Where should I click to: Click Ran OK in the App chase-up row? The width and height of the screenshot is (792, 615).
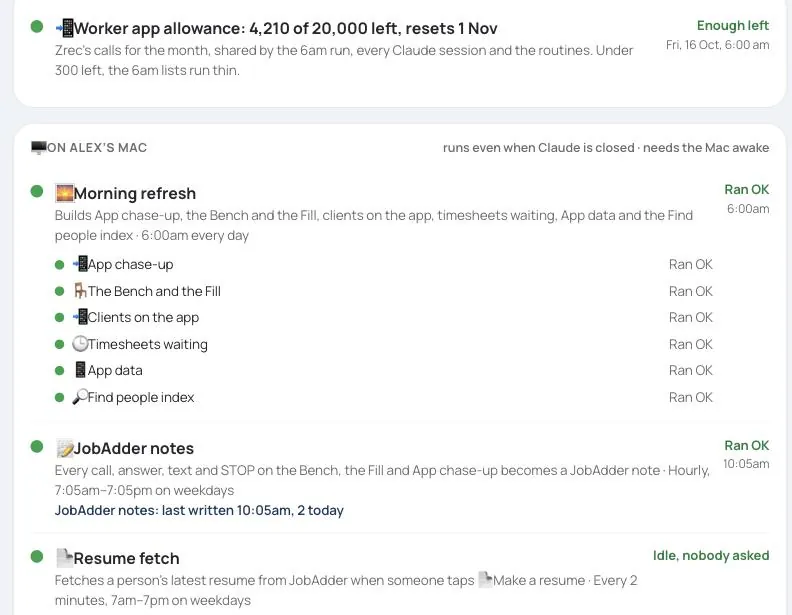pos(690,264)
